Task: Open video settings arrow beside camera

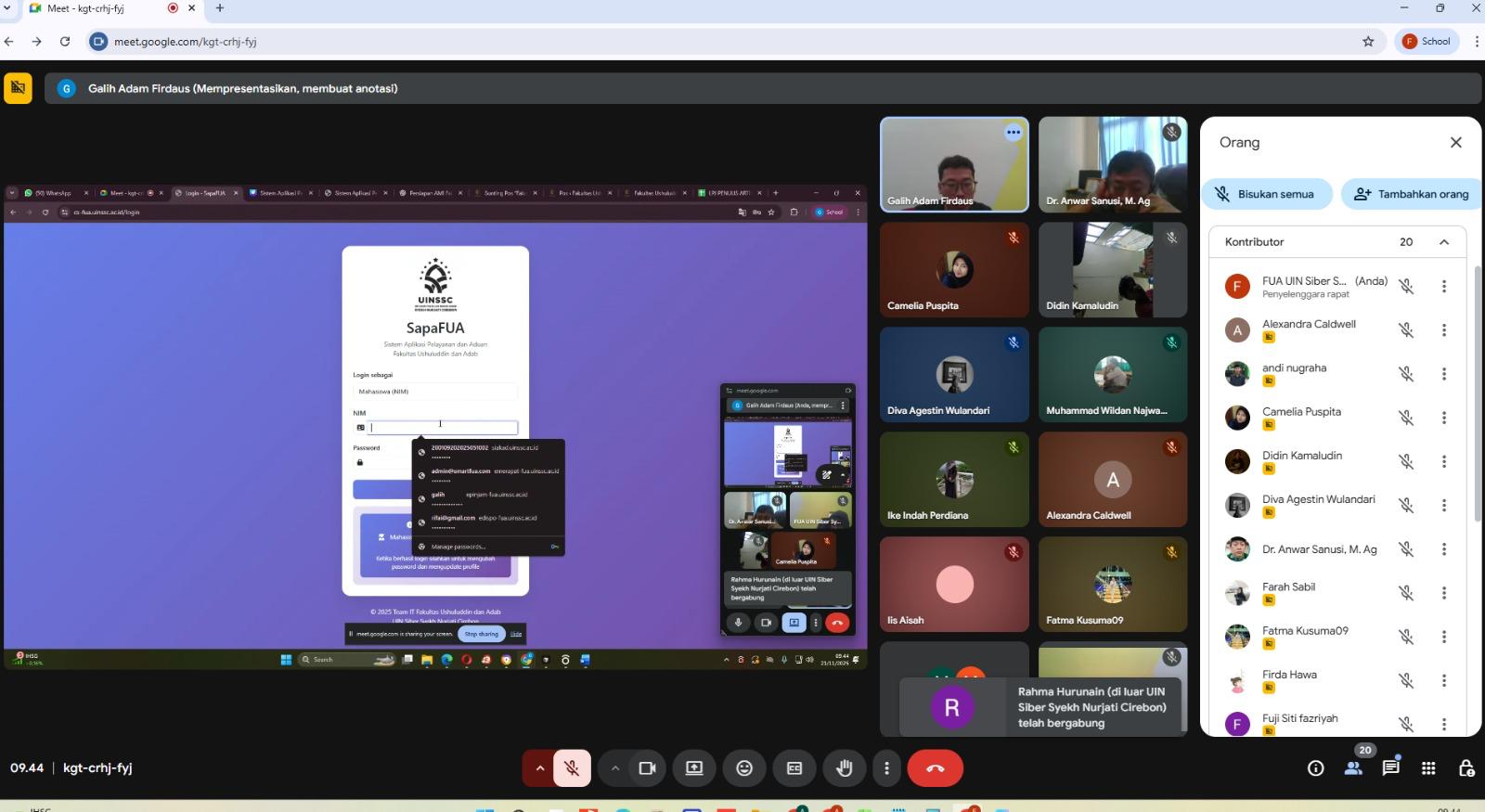Action: (x=614, y=768)
